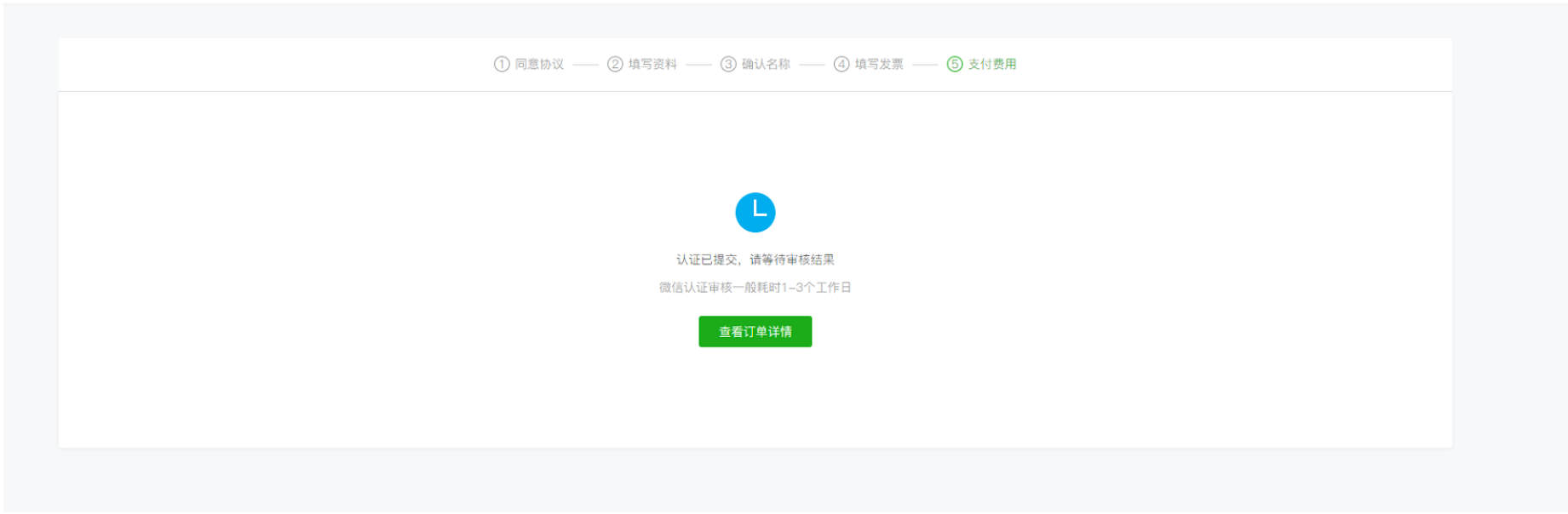Image resolution: width=1568 pixels, height=514 pixels.
Task: Select step 5 支付费用
Action: click(982, 64)
